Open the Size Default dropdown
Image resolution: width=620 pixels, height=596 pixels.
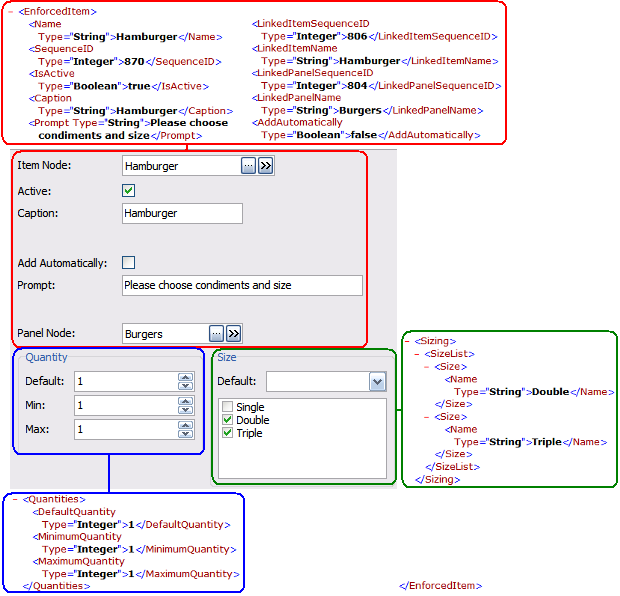click(377, 381)
